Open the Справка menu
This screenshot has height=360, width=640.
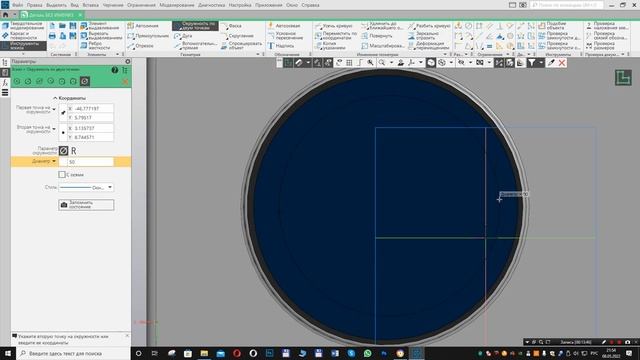(311, 5)
